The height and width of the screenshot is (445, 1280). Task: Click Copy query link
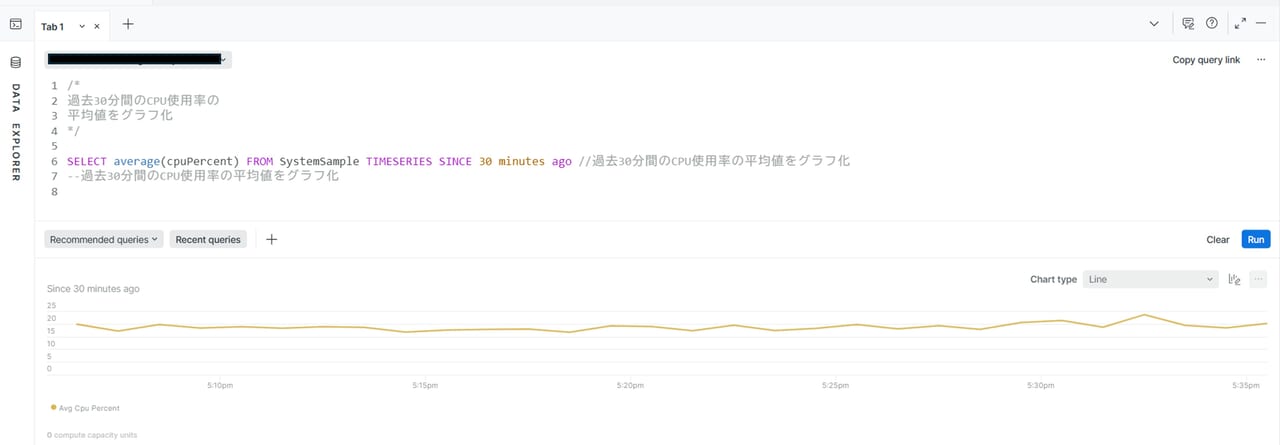coord(1206,60)
